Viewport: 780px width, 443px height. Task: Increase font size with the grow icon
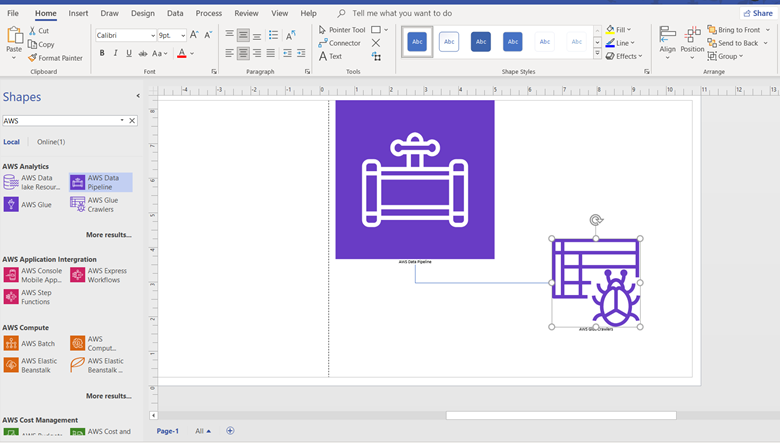(194, 35)
